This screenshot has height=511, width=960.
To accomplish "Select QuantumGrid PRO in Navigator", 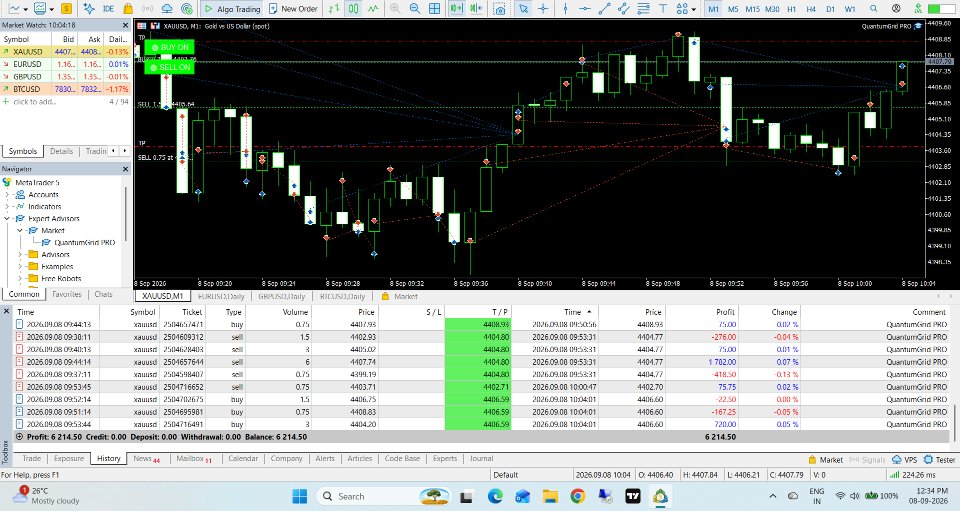I will click(x=84, y=242).
